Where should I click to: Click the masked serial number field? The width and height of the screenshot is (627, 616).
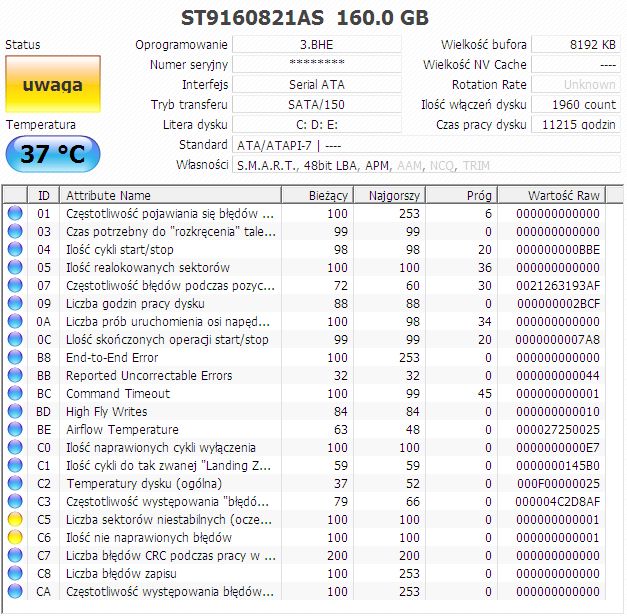point(317,64)
